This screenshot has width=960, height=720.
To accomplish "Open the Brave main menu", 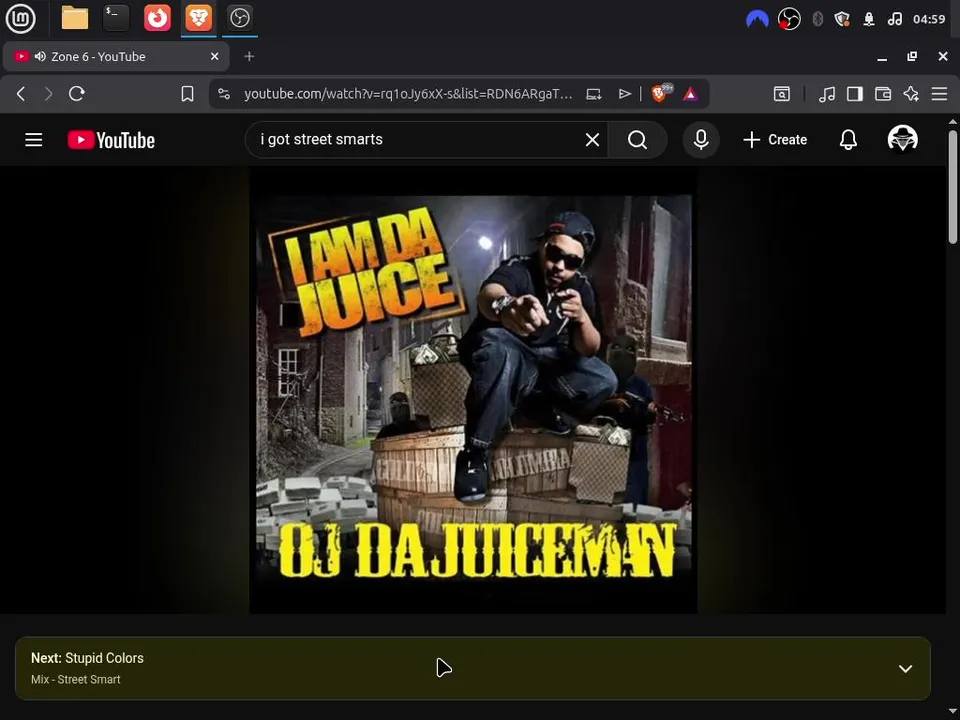I will pos(939,94).
